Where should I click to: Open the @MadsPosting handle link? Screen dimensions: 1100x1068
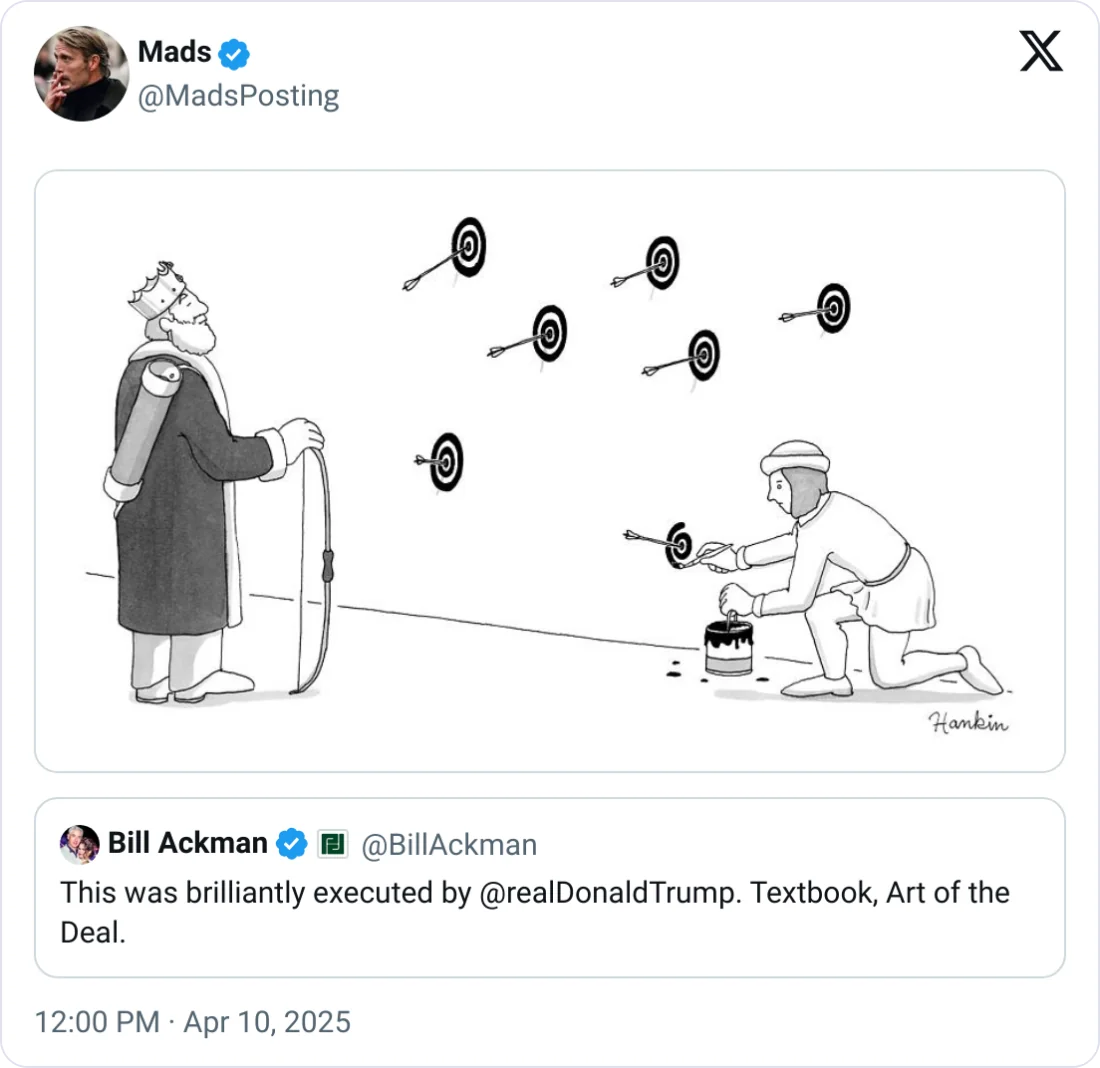pyautogui.click(x=238, y=96)
